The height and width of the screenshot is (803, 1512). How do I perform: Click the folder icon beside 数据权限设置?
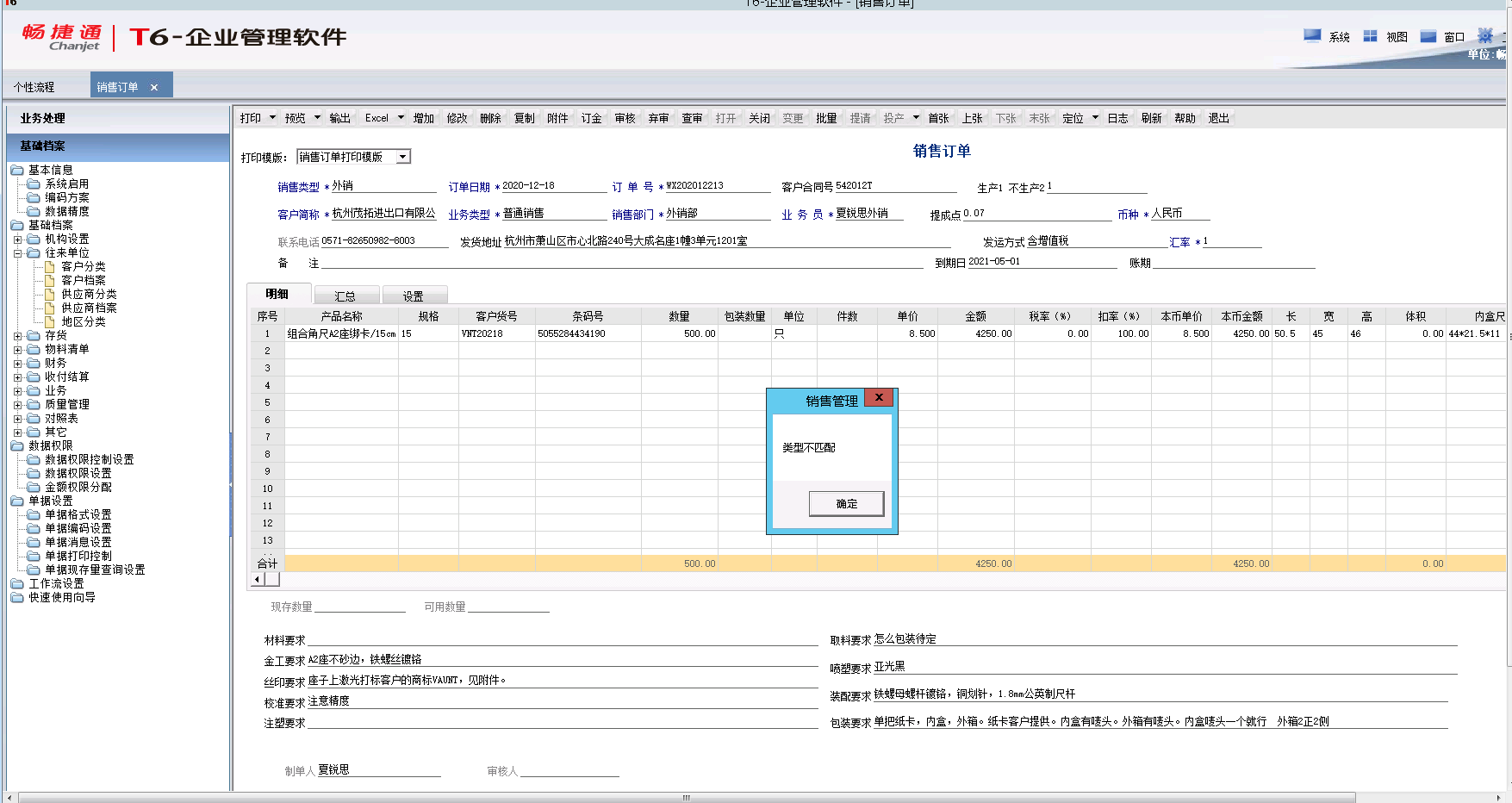(x=34, y=473)
